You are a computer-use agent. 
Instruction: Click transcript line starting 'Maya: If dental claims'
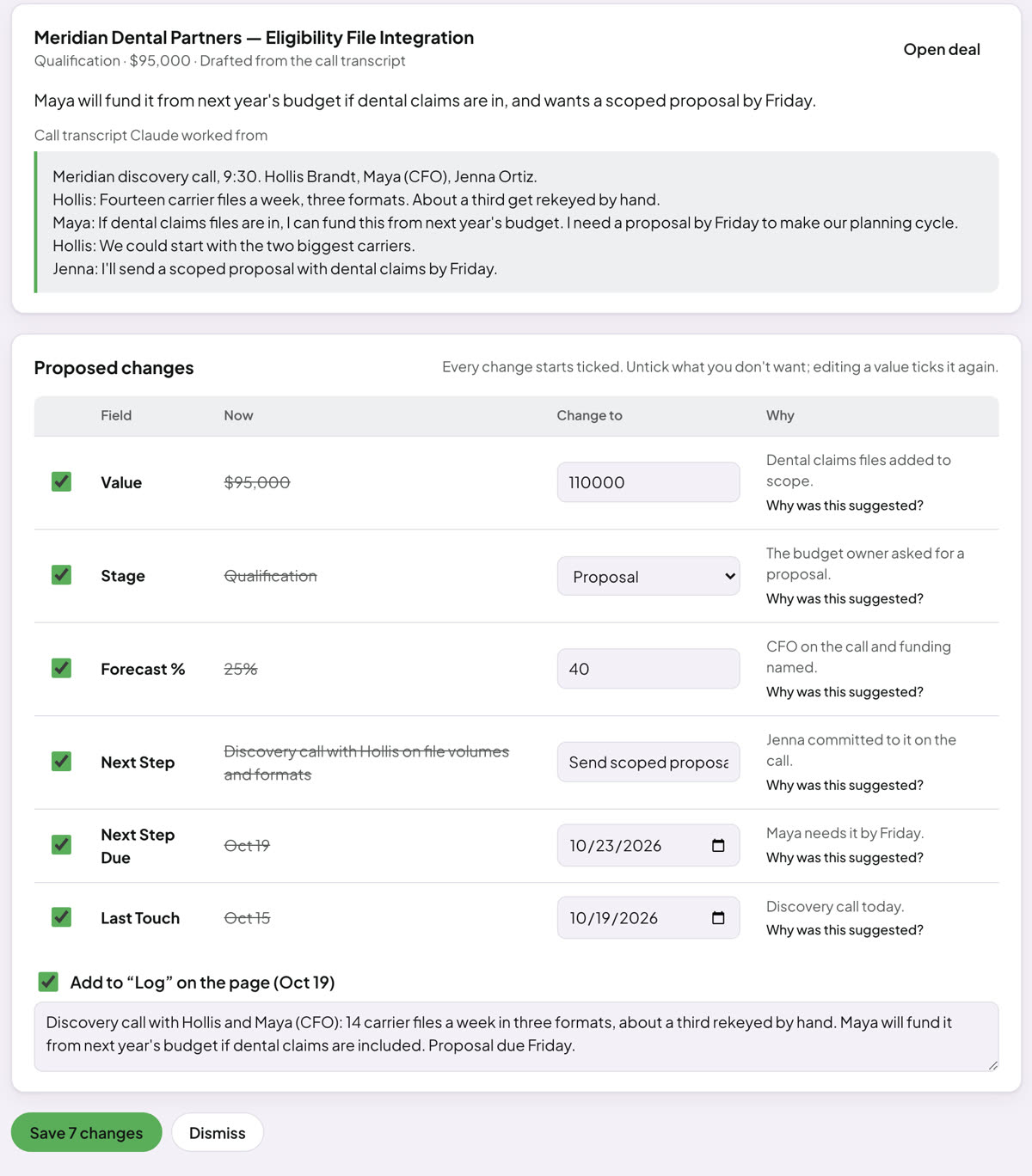[505, 223]
